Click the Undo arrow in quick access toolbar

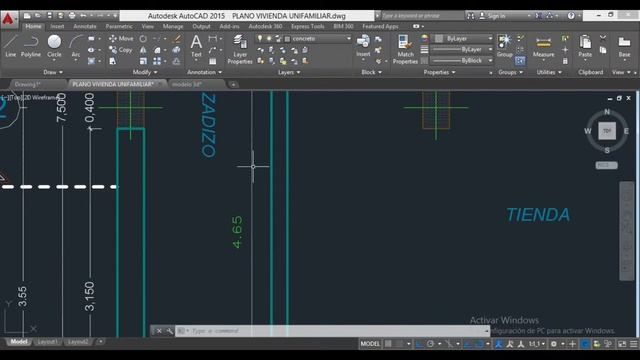pos(83,16)
